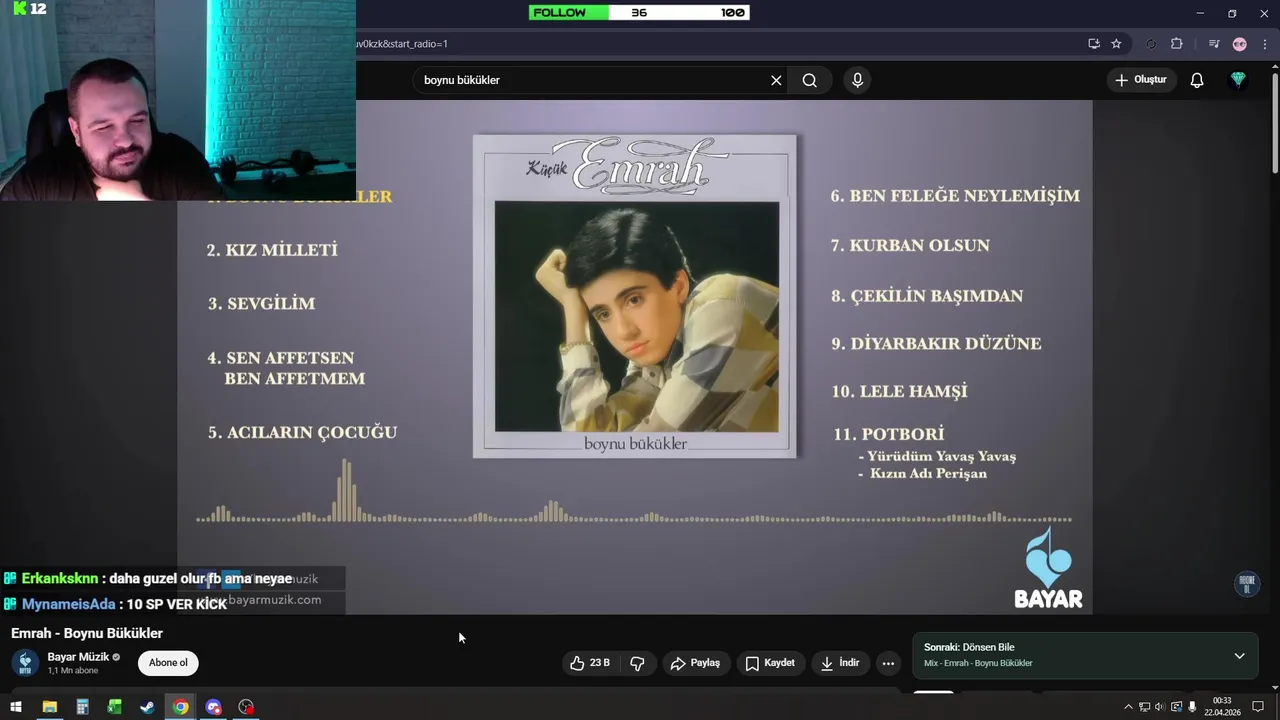Viewport: 1280px width, 720px height.
Task: Click the circular extension icon beside the puzzle icon
Action: 1151,44
